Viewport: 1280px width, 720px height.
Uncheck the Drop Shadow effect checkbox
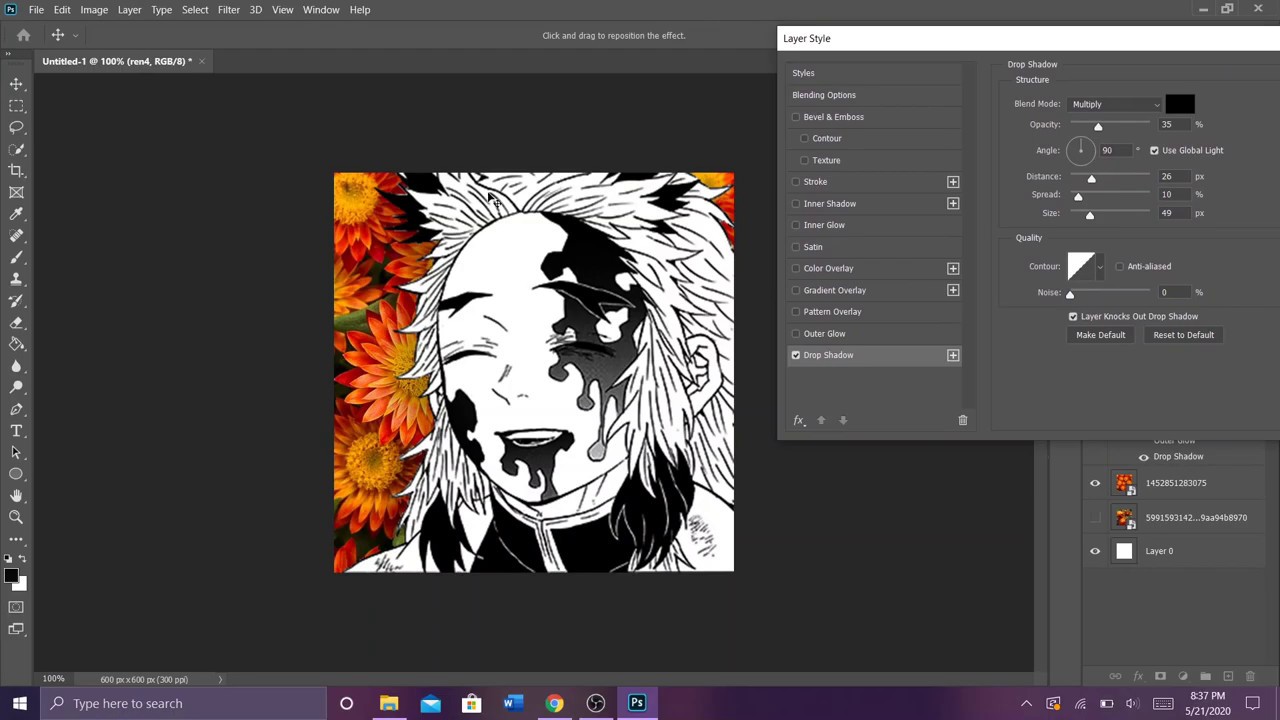click(x=796, y=355)
